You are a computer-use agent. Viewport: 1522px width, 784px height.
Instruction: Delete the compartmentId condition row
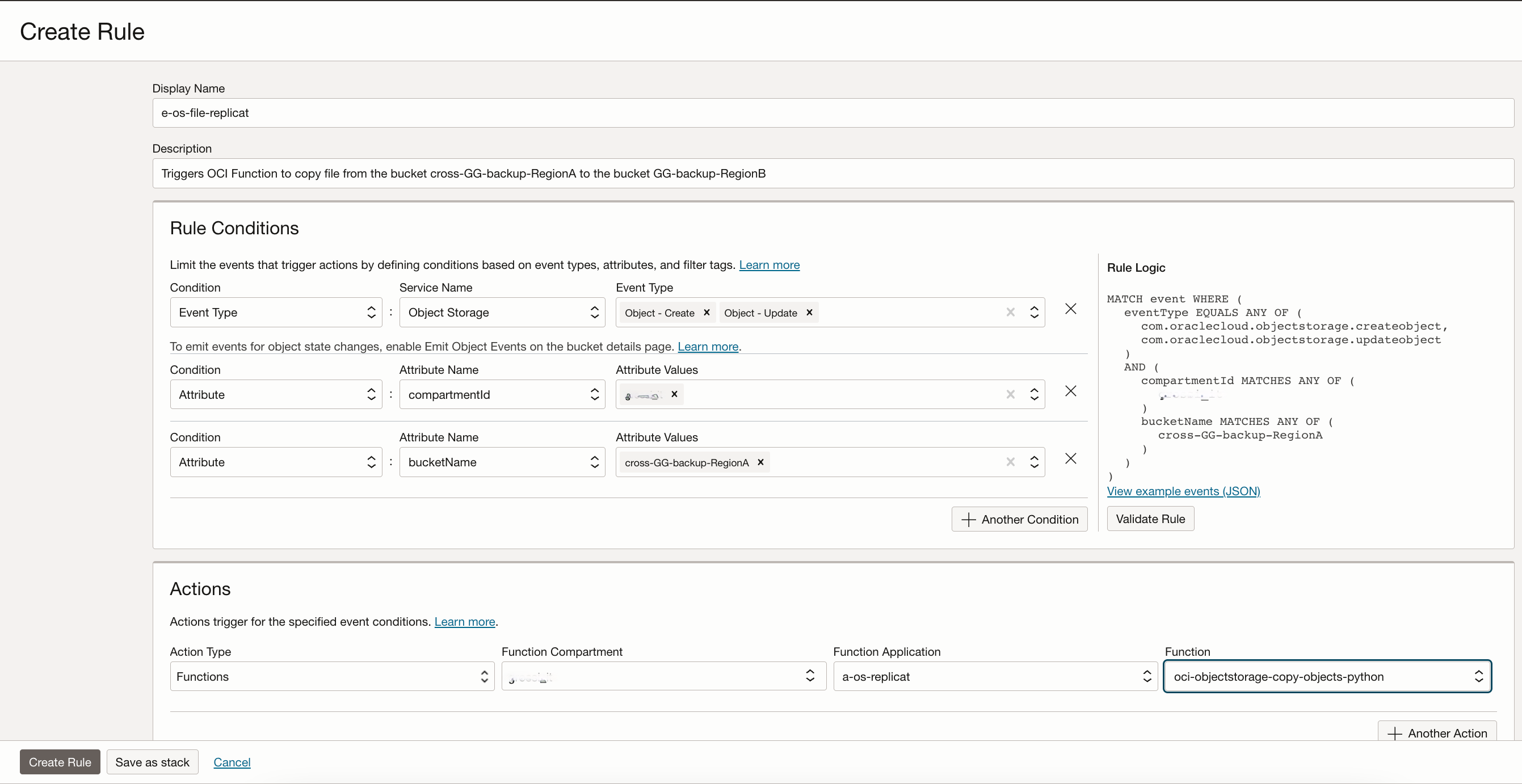[x=1070, y=391]
